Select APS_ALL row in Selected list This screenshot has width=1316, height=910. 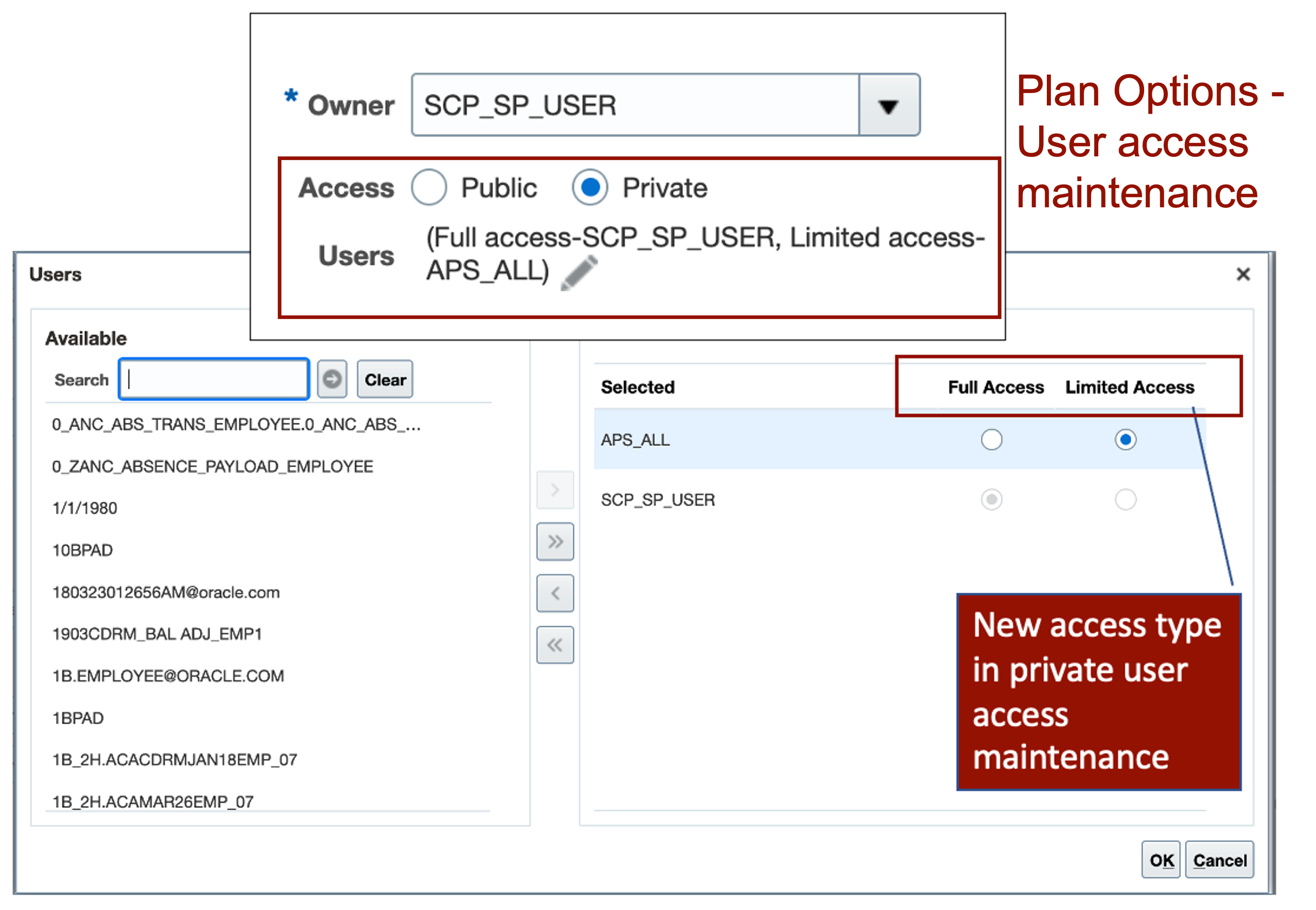point(636,440)
